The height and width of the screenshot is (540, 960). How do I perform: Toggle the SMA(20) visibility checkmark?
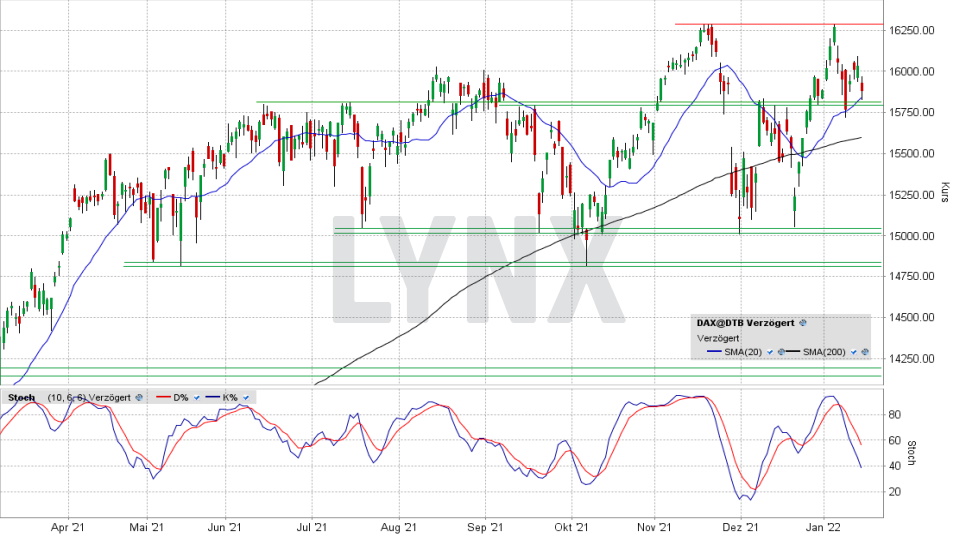(769, 353)
